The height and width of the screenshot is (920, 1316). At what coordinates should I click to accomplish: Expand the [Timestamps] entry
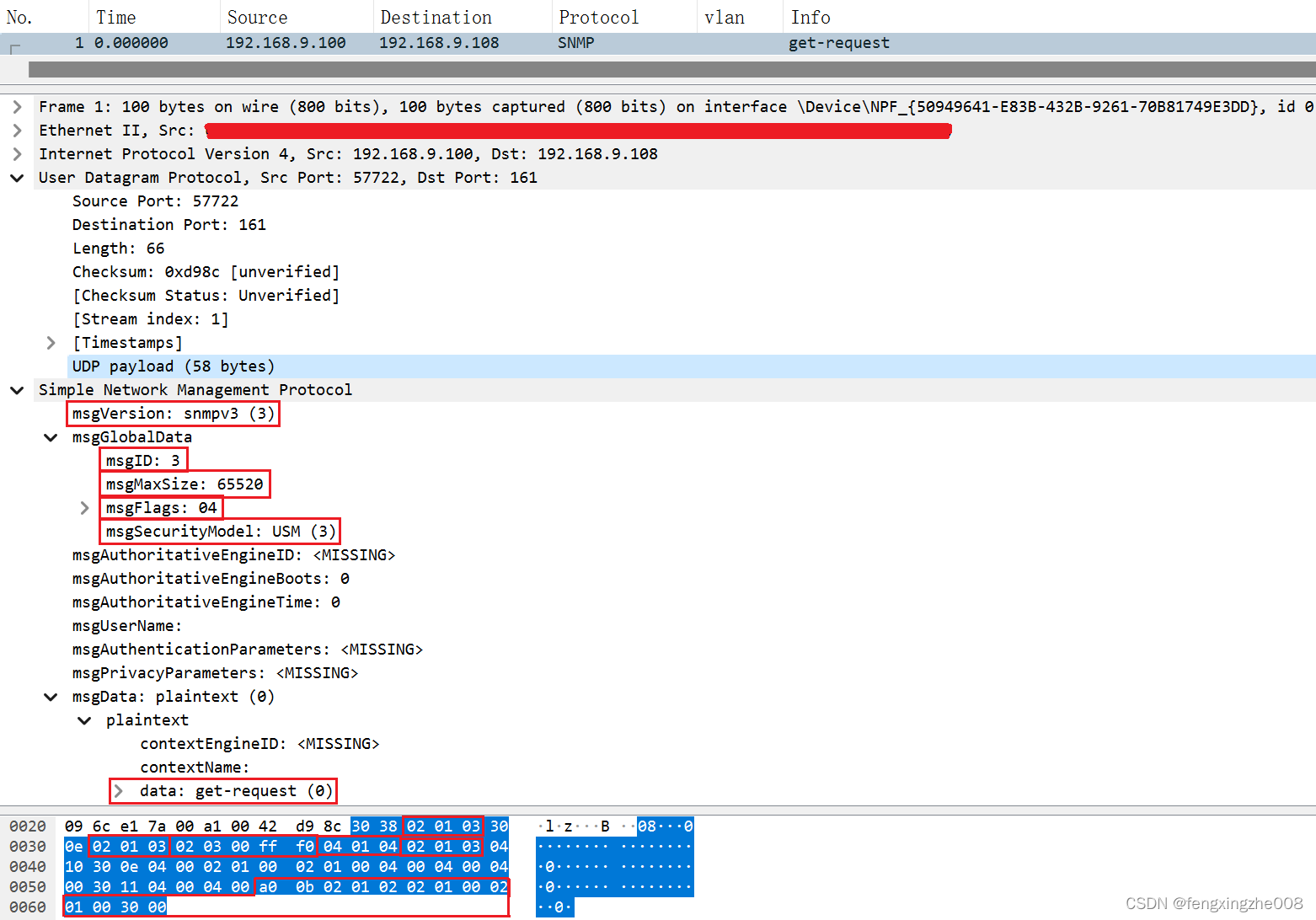tap(51, 343)
